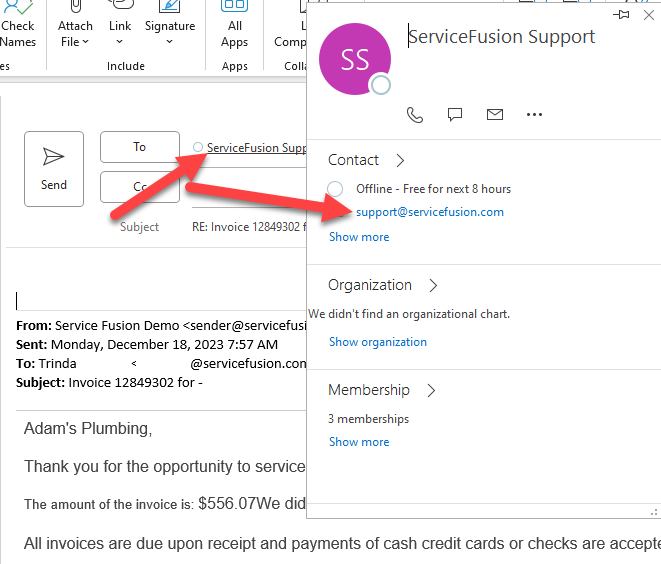Viewport: 661px width, 564px height.
Task: Expand the Contact section chevron
Action: pyautogui.click(x=400, y=161)
